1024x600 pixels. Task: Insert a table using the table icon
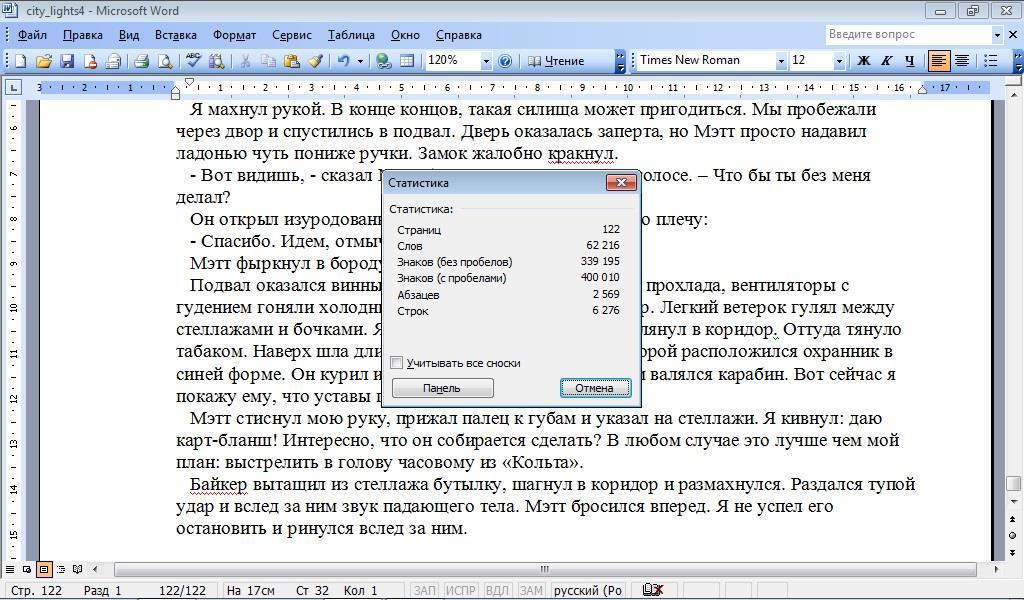coord(407,61)
